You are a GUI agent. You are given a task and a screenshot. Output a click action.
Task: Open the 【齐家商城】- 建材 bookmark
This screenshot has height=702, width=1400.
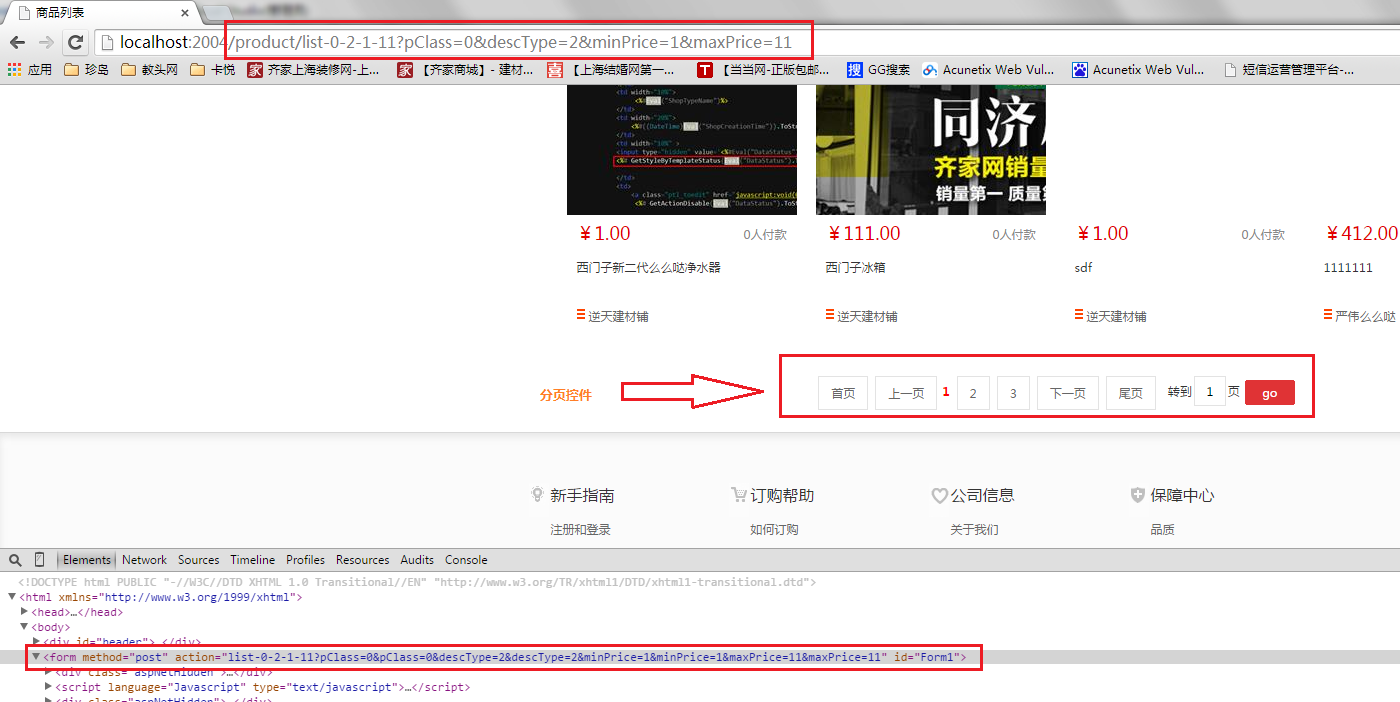point(466,70)
